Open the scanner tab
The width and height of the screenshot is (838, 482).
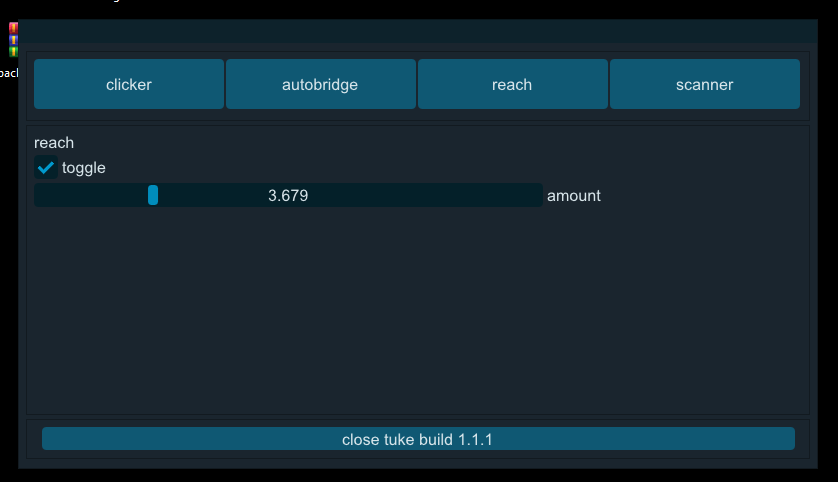[704, 84]
